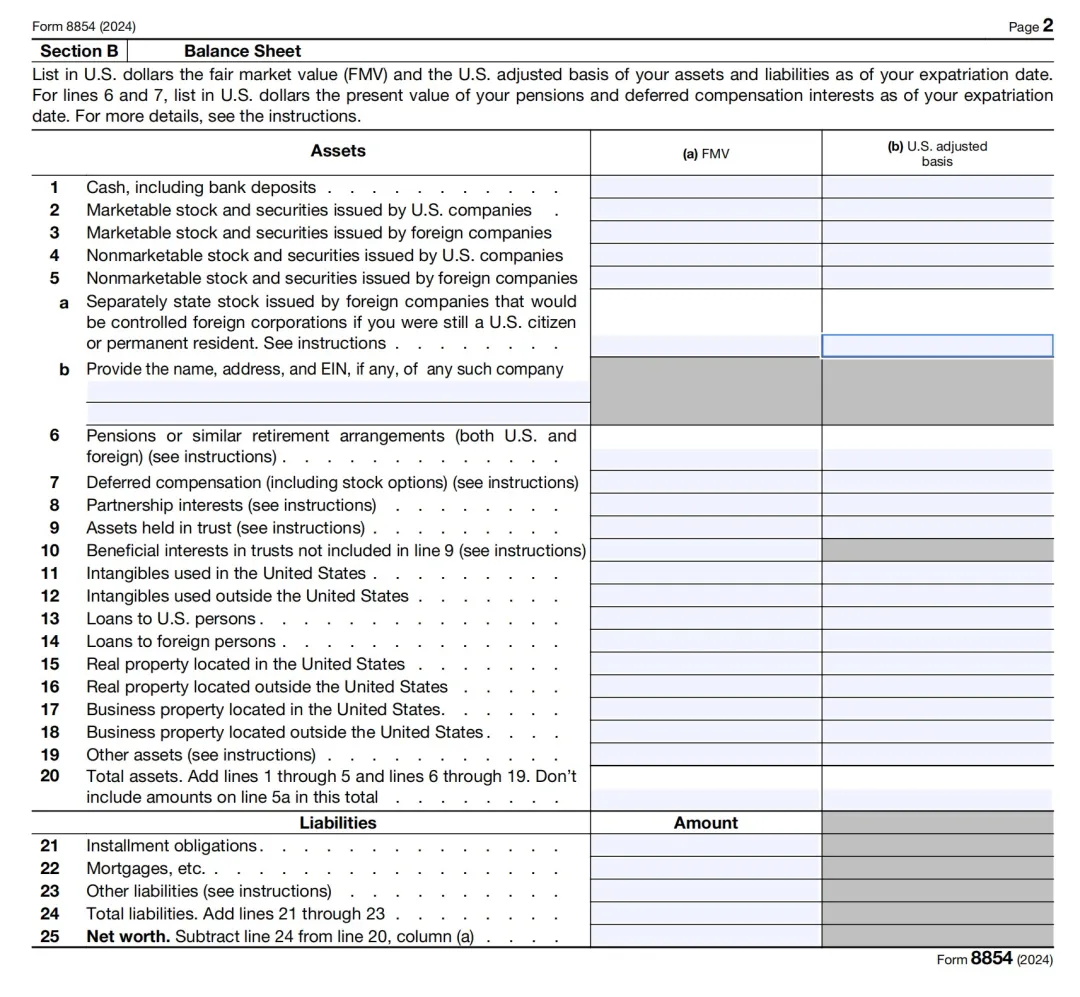Screen dimensions: 1080x997
Task: Select FMV field for line 2 U.S. marketable stock
Action: click(705, 210)
